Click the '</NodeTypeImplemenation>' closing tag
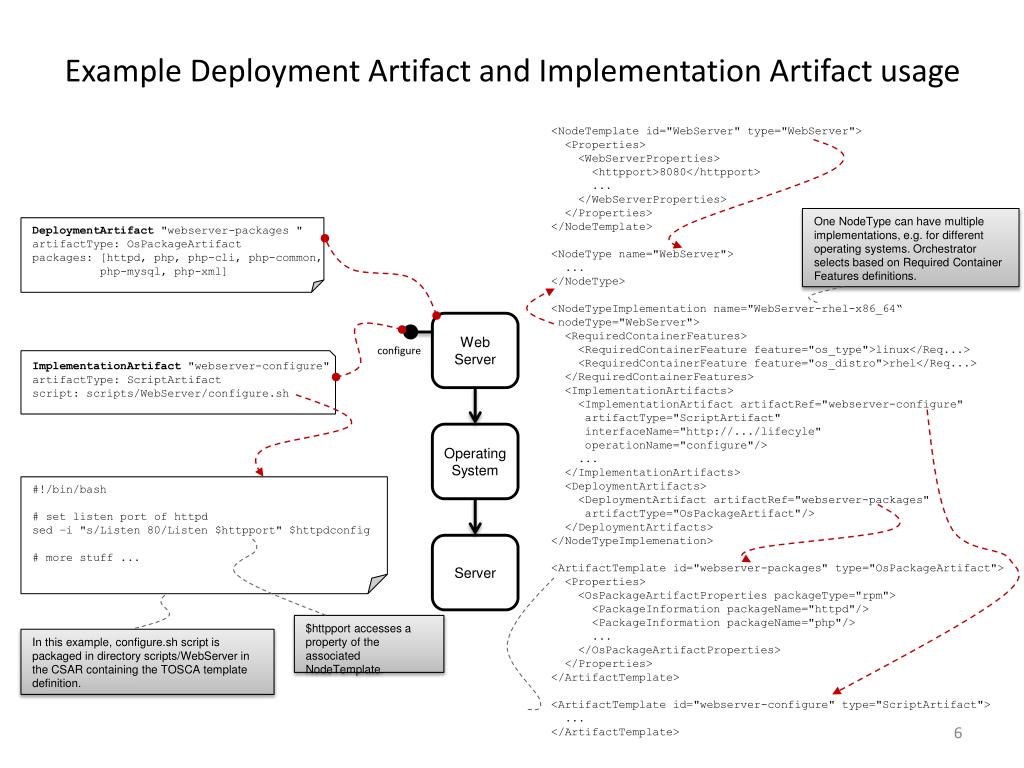Image resolution: width=1024 pixels, height=768 pixels. coord(632,541)
